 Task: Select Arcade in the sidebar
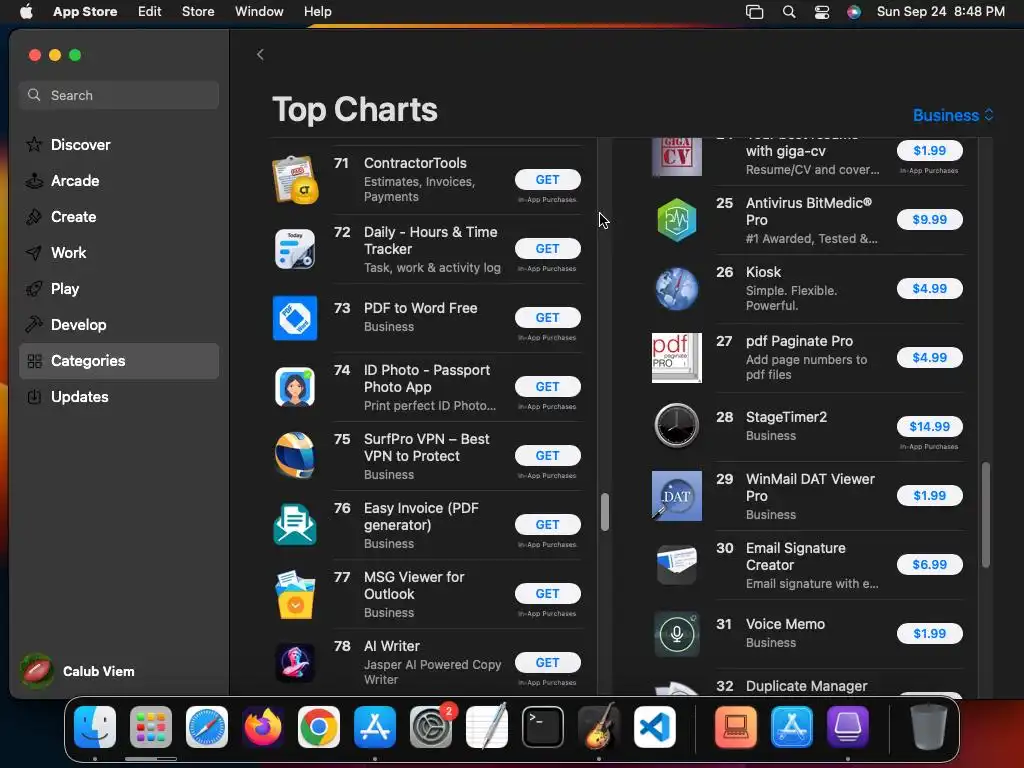click(x=119, y=181)
